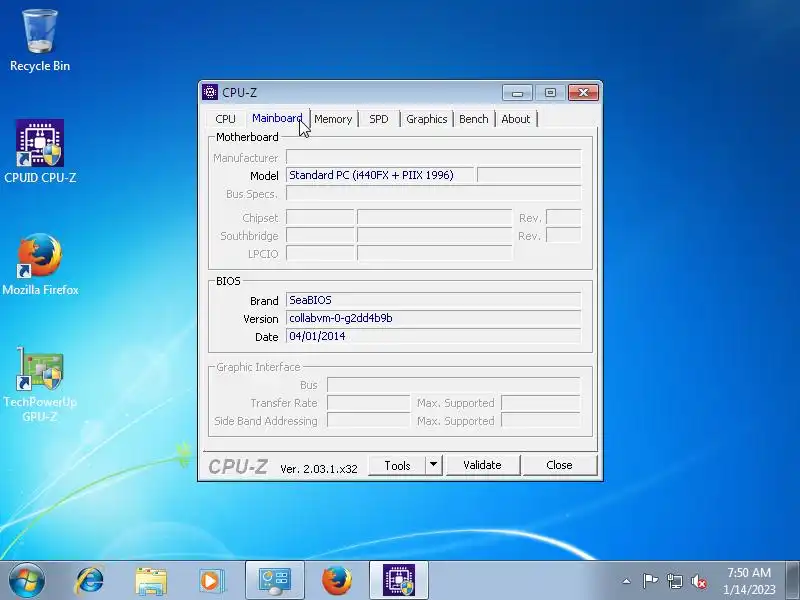The width and height of the screenshot is (800, 600).
Task: Open the Recycle Bin desktop icon
Action: coord(40,41)
